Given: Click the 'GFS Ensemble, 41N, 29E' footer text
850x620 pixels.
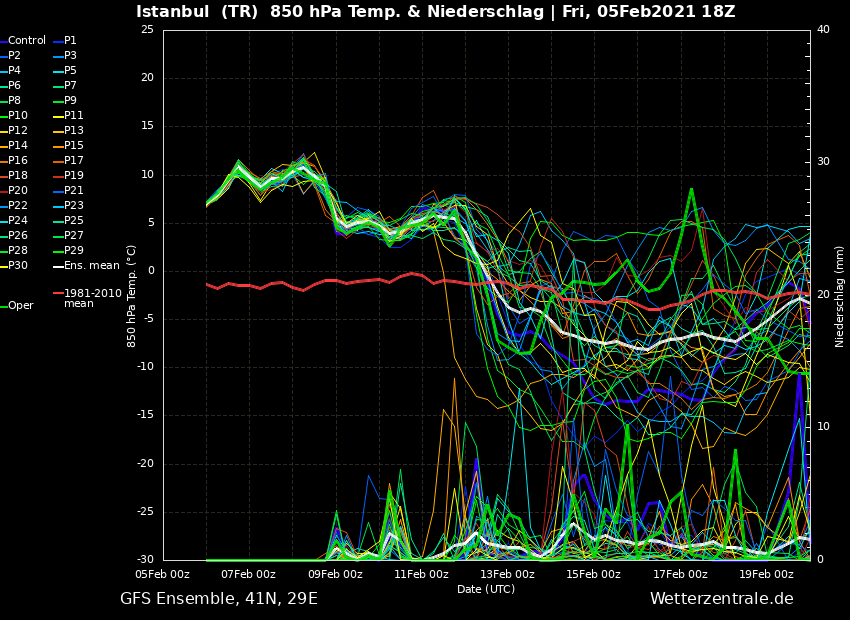Looking at the screenshot, I should 219,599.
